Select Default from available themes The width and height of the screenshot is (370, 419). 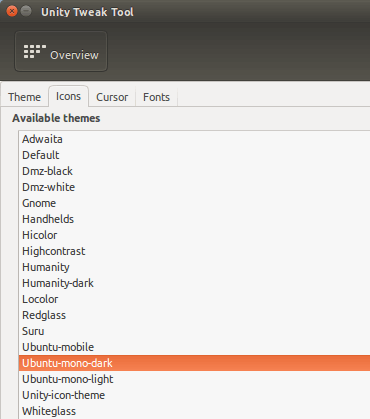click(x=194, y=155)
